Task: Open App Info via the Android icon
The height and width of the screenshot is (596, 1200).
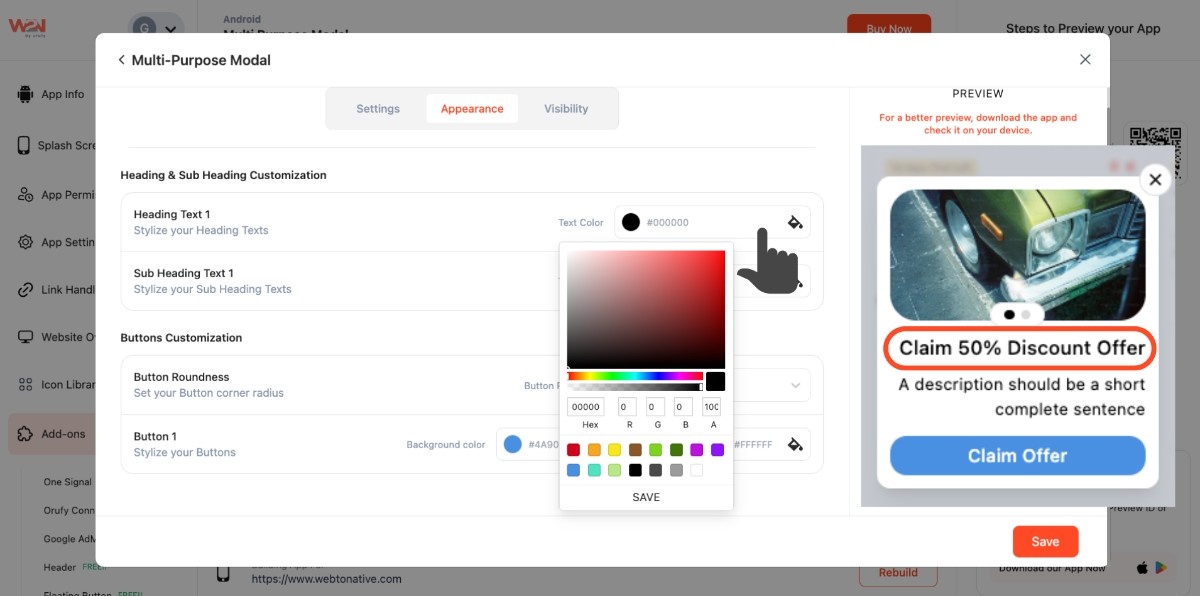Action: pos(25,94)
